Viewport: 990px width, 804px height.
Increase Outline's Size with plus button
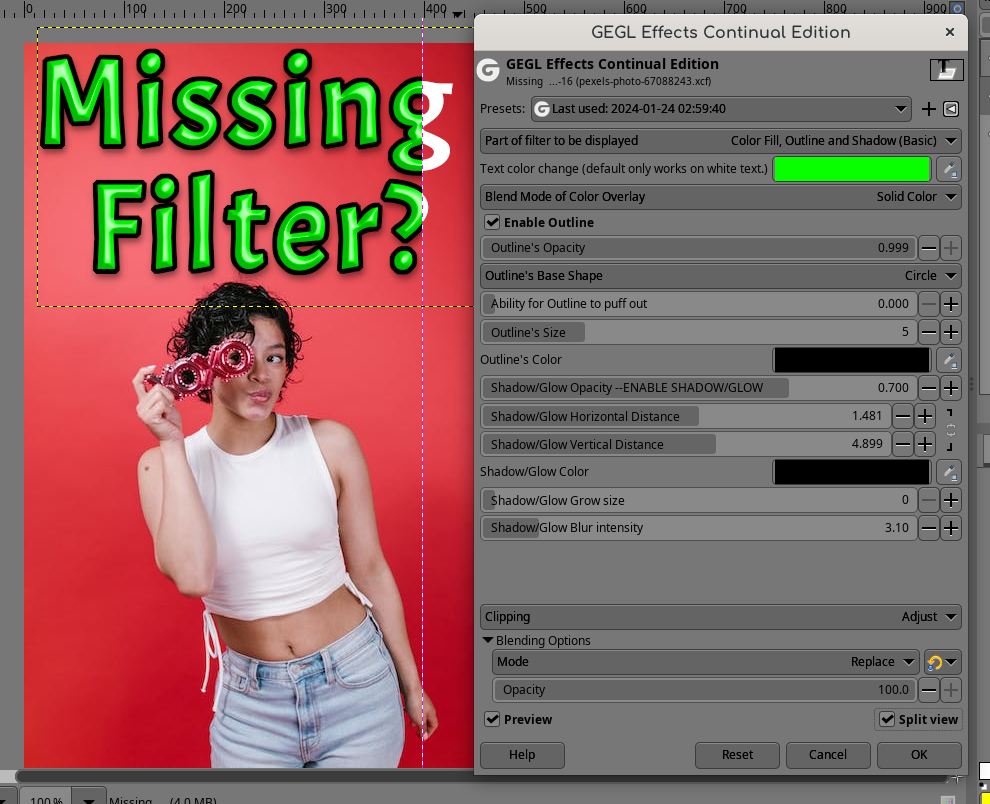951,332
